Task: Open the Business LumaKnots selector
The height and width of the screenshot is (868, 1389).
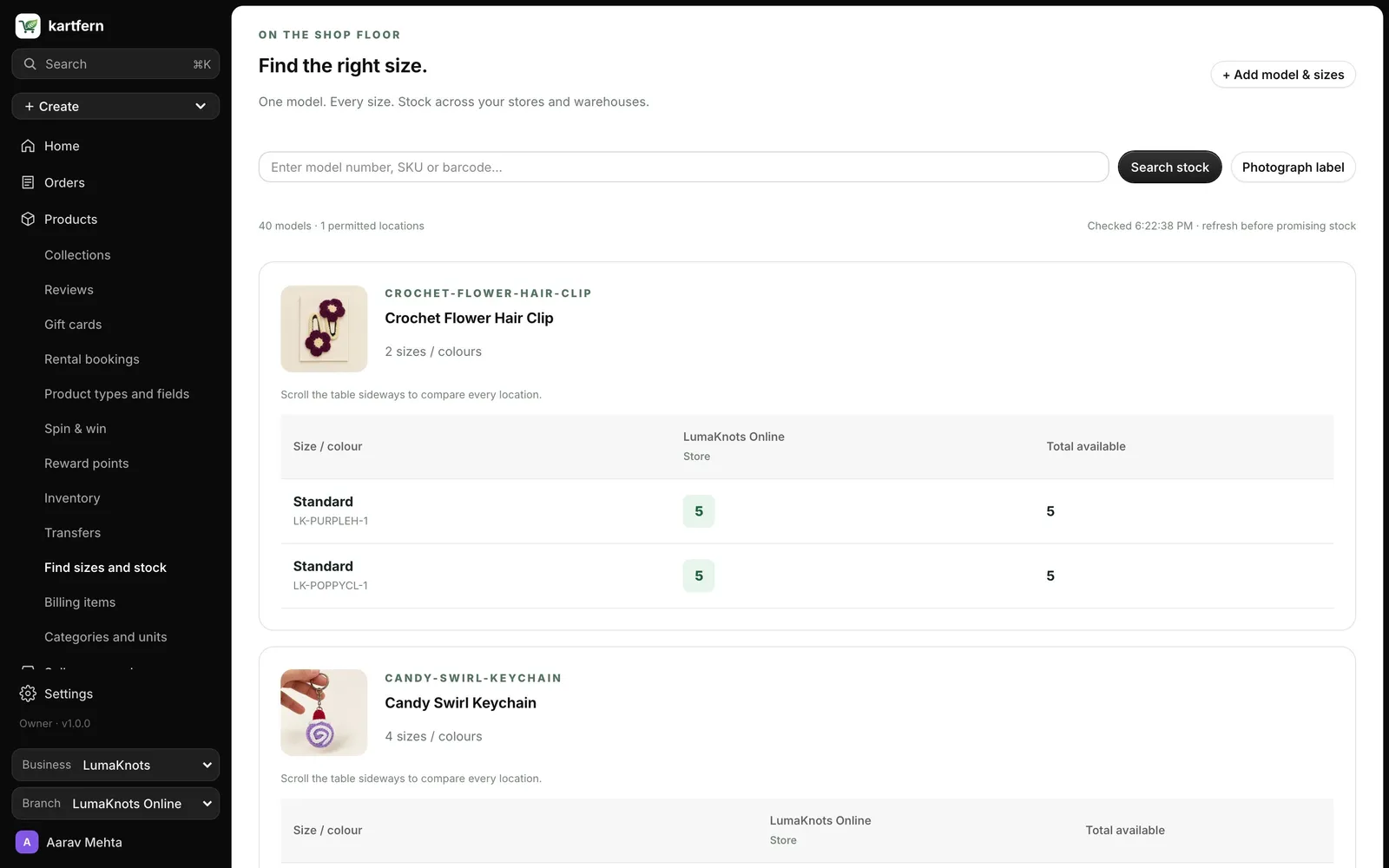Action: [115, 765]
